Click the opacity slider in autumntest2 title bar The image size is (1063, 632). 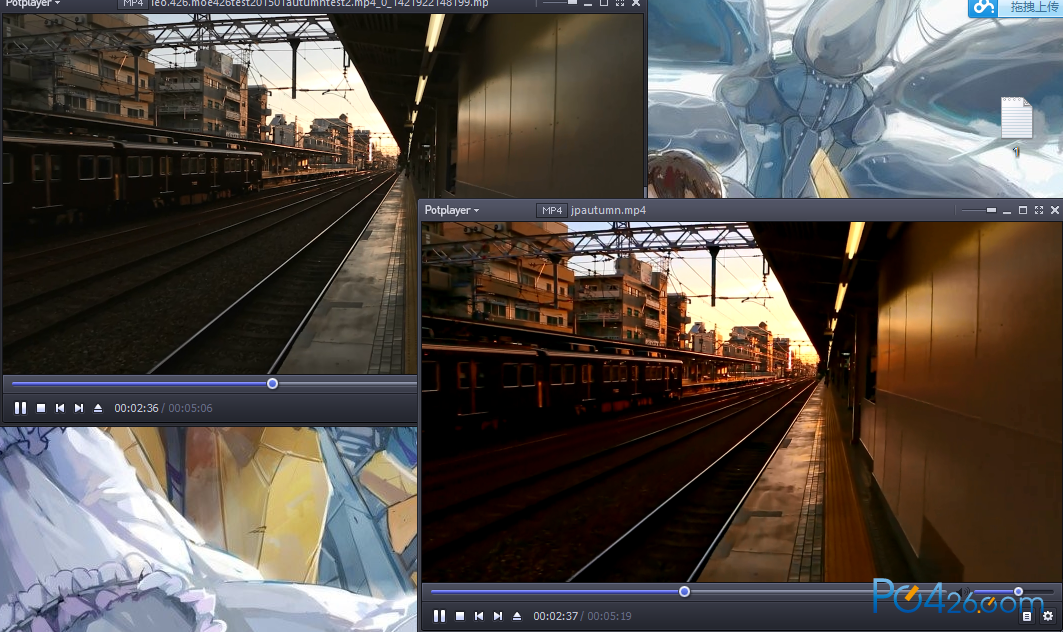pyautogui.click(x=560, y=3)
